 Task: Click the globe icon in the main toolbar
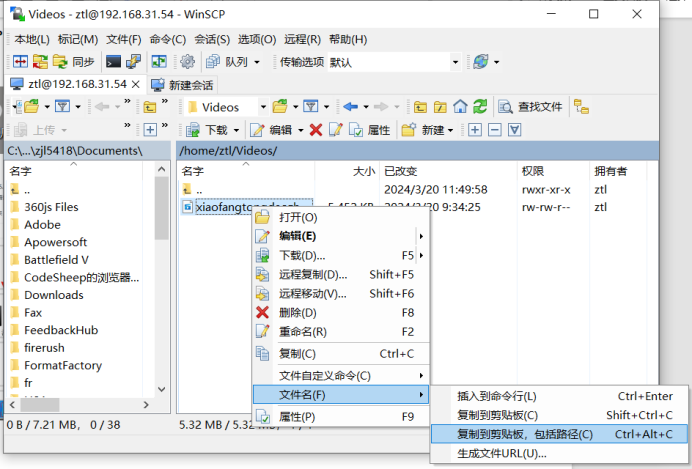click(x=481, y=62)
